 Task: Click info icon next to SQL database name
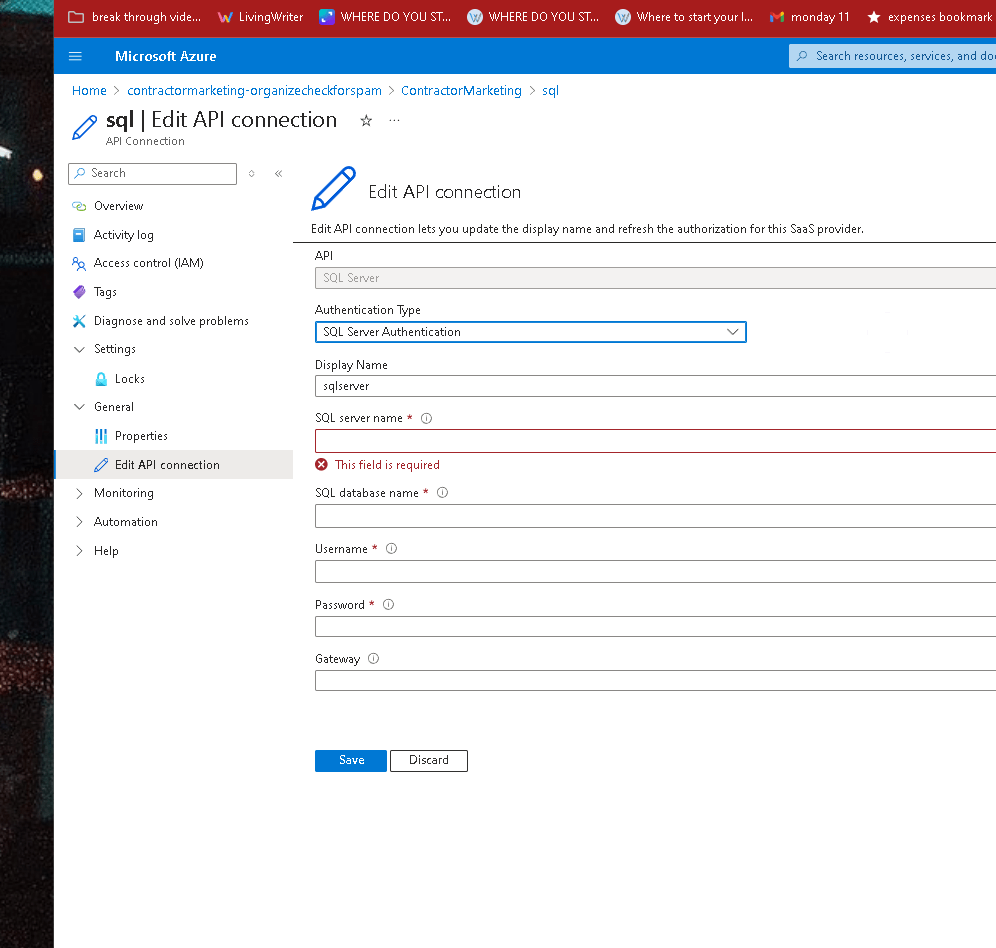[443, 492]
